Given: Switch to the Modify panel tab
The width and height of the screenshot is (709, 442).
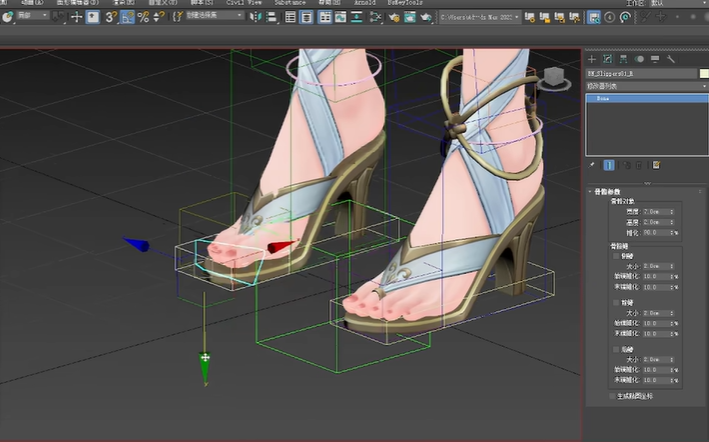Looking at the screenshot, I should [607, 59].
